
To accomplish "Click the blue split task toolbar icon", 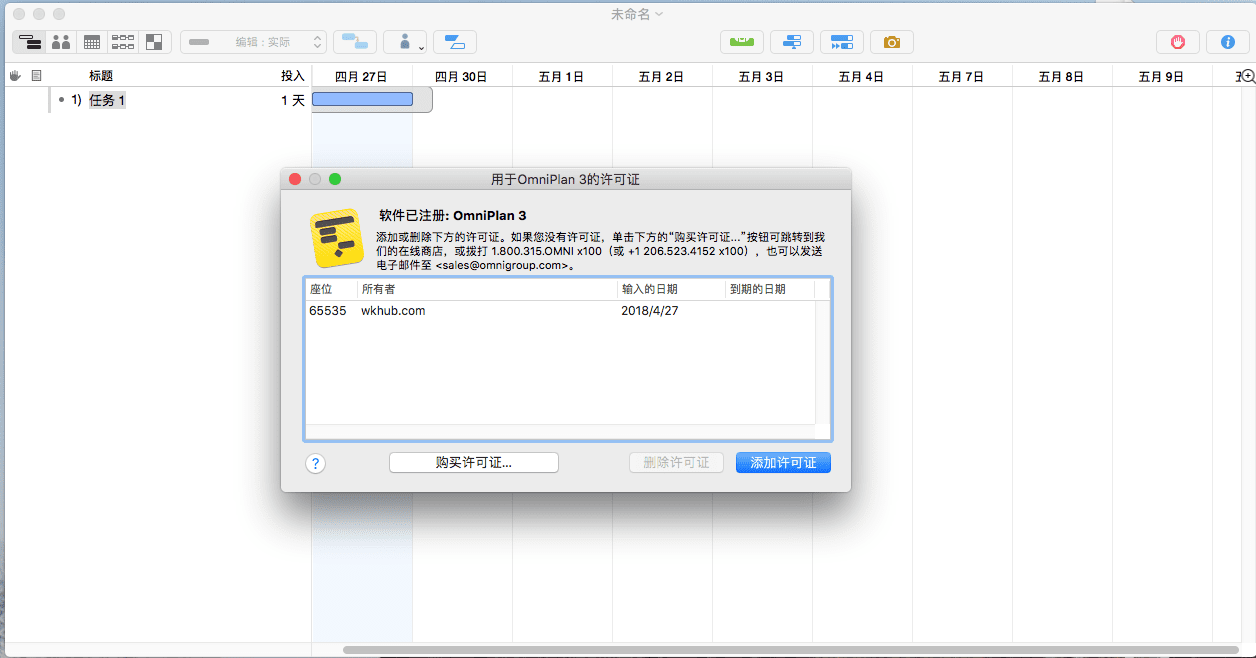I will (x=455, y=42).
